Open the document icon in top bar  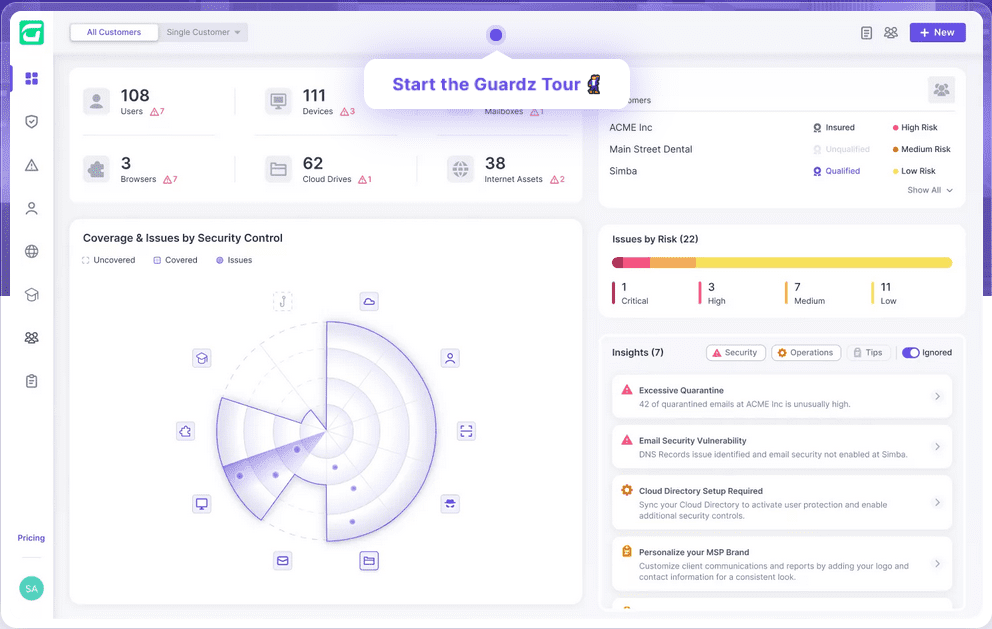pos(867,33)
